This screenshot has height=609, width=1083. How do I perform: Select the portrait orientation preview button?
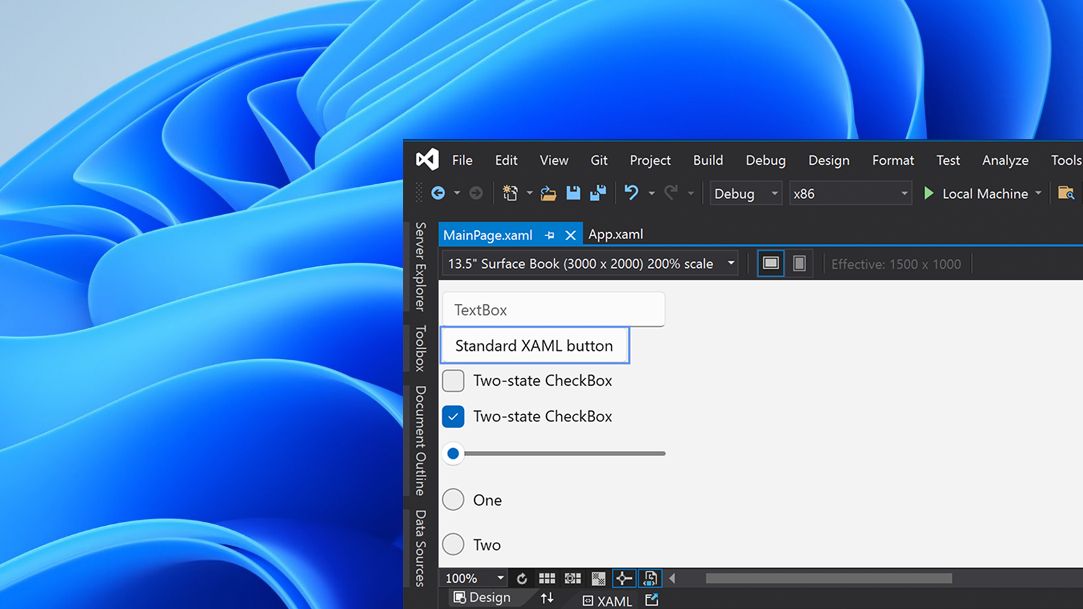pyautogui.click(x=799, y=262)
